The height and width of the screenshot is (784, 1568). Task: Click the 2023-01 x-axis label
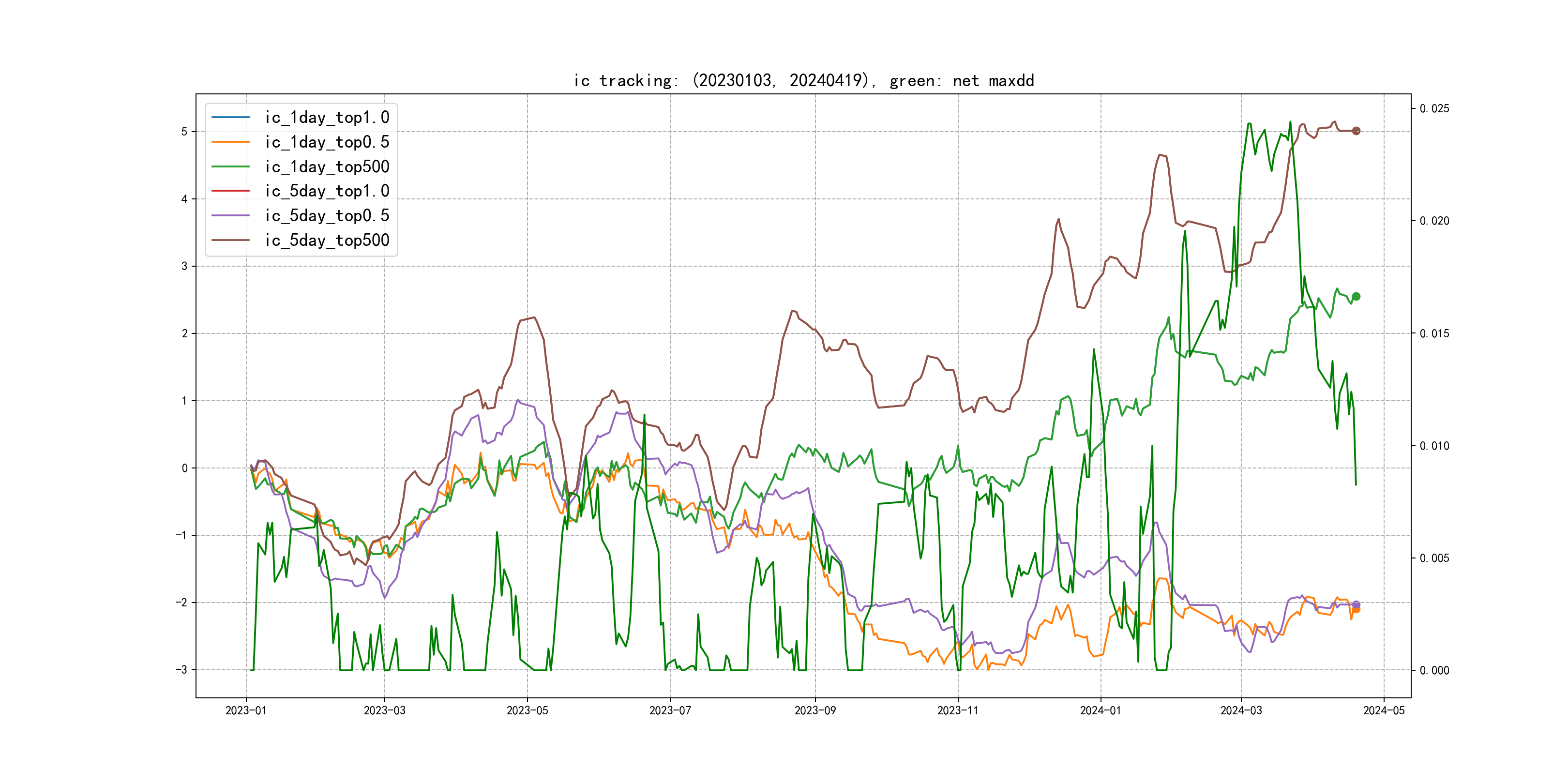[246, 710]
